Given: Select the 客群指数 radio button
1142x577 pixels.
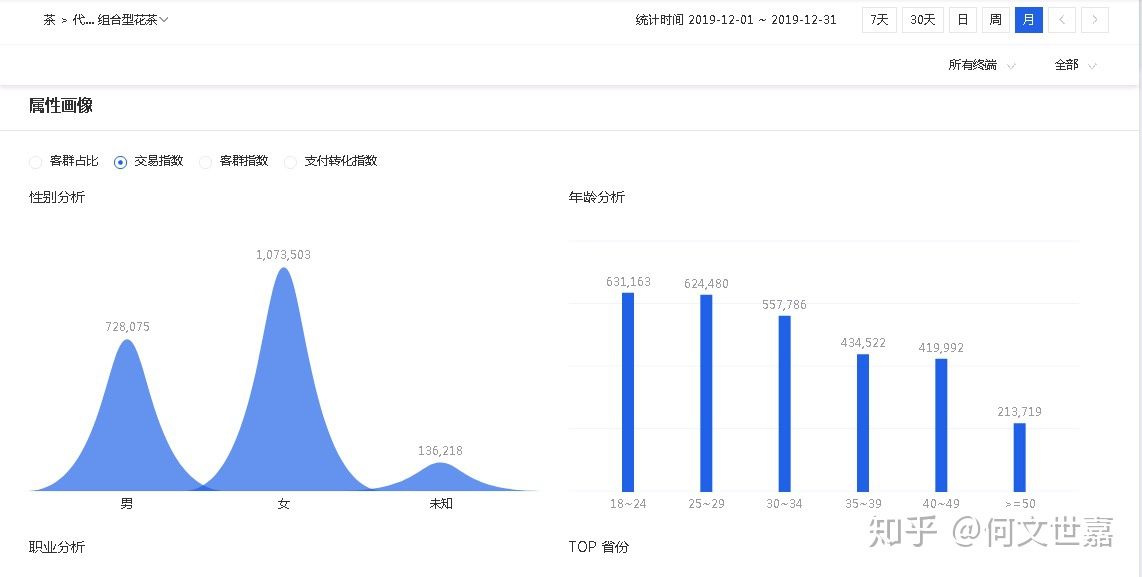Looking at the screenshot, I should point(206,162).
